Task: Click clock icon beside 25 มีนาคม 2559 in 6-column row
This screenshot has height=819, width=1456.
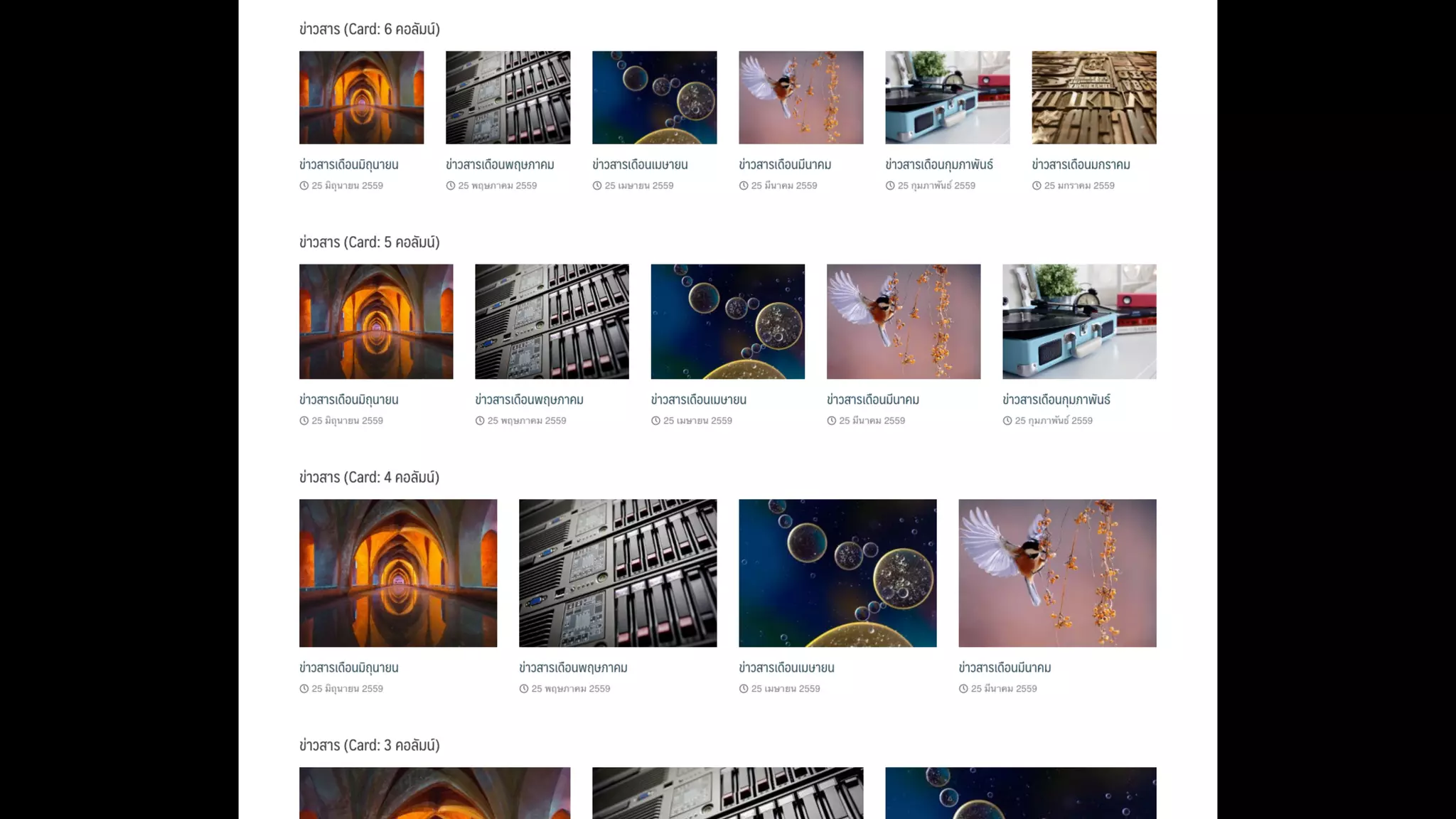Action: [744, 186]
